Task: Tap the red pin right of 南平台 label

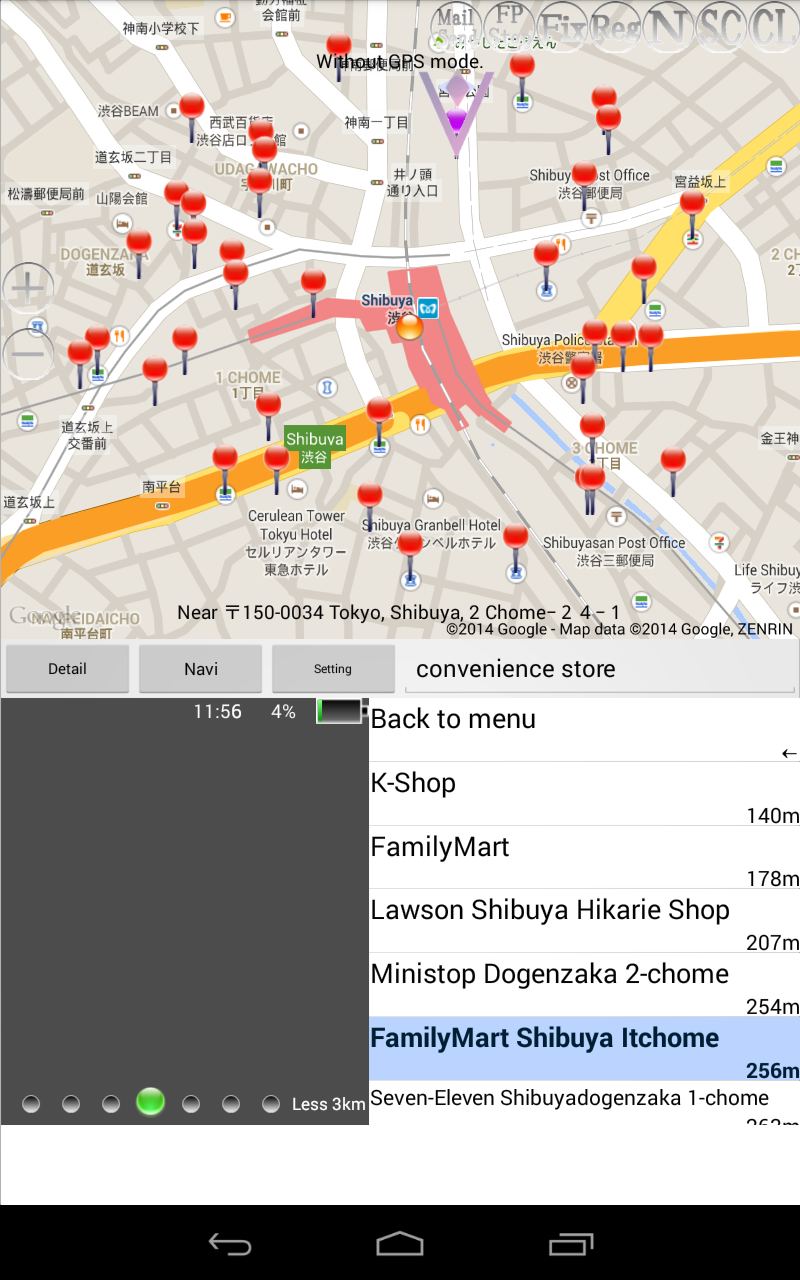Action: (x=225, y=470)
